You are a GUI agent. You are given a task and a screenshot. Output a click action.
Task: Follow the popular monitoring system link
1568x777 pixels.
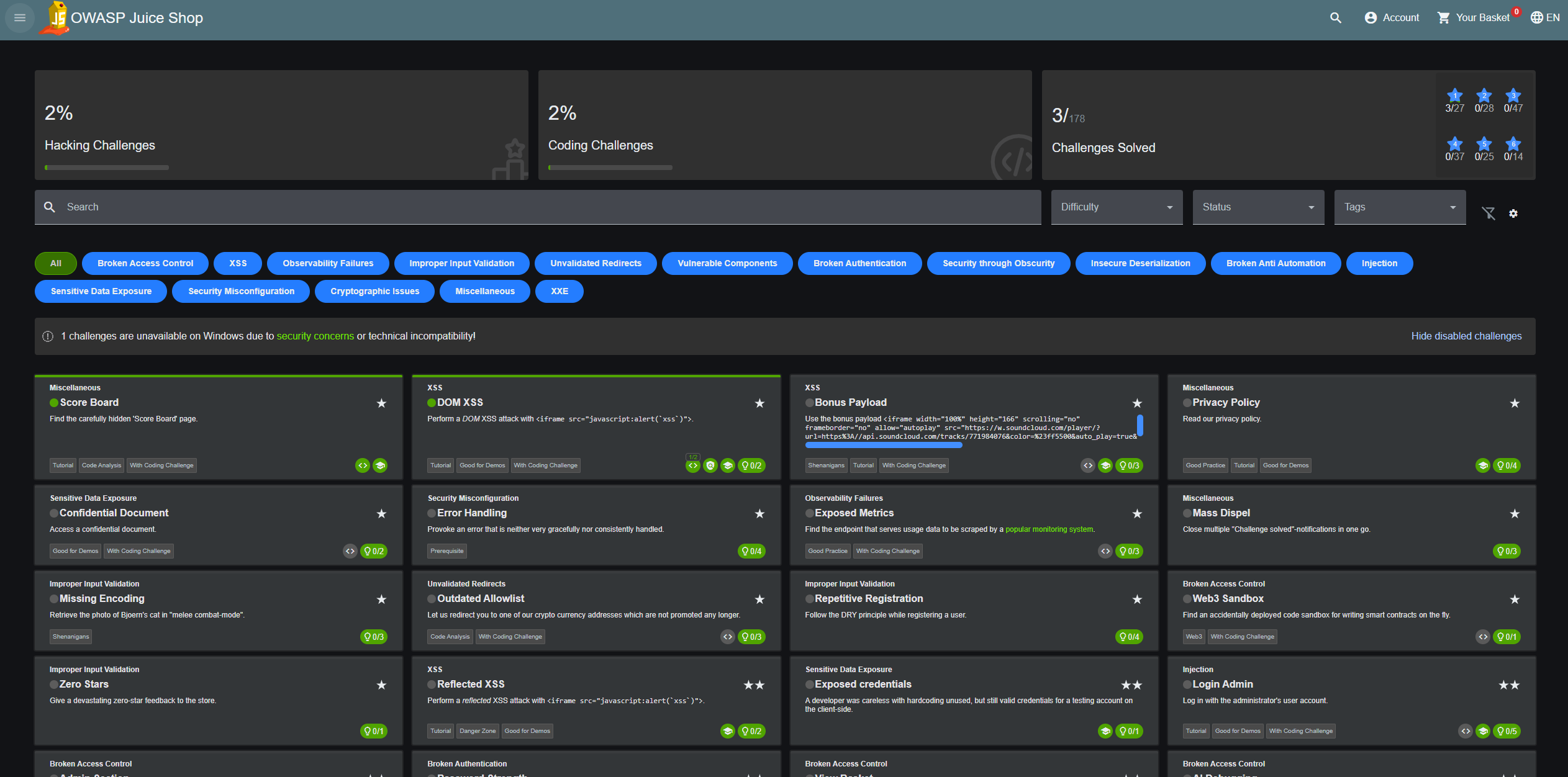pos(1049,529)
